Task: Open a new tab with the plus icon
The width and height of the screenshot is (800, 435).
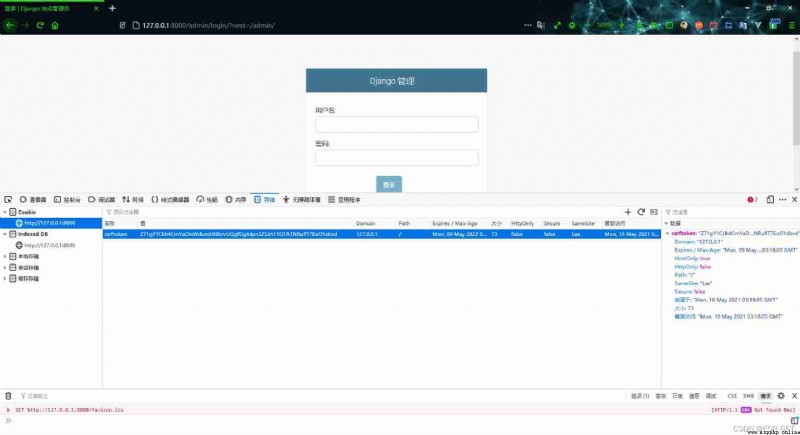Action: 112,8
